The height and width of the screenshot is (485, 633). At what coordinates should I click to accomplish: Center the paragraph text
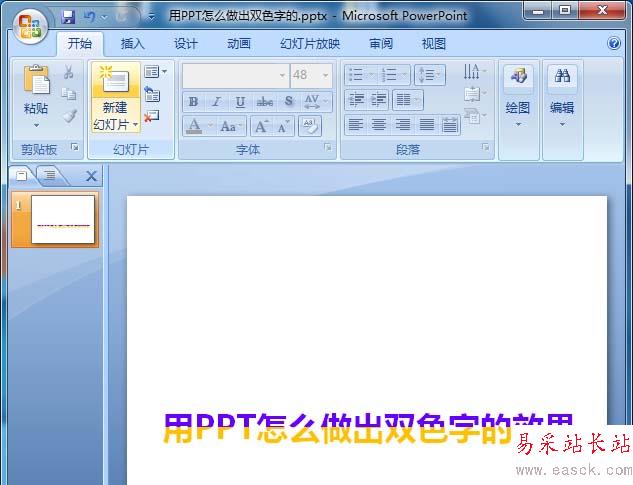click(x=379, y=125)
